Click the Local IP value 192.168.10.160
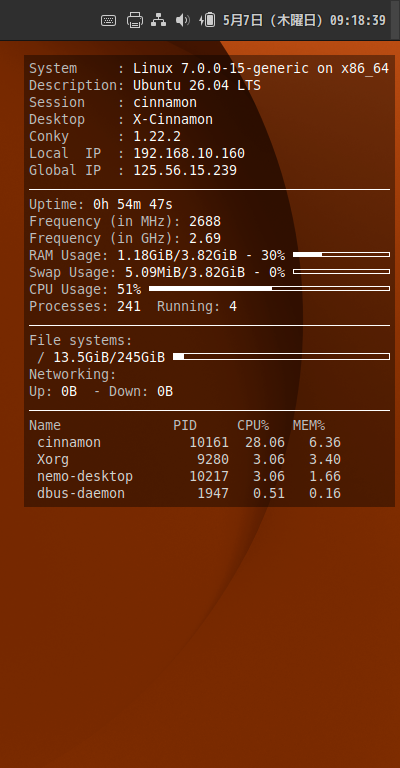The height and width of the screenshot is (768, 400). point(189,153)
